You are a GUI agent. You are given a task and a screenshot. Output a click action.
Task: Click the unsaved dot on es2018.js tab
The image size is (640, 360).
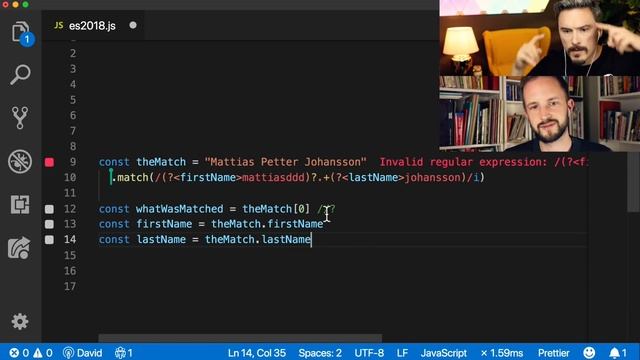[x=133, y=25]
